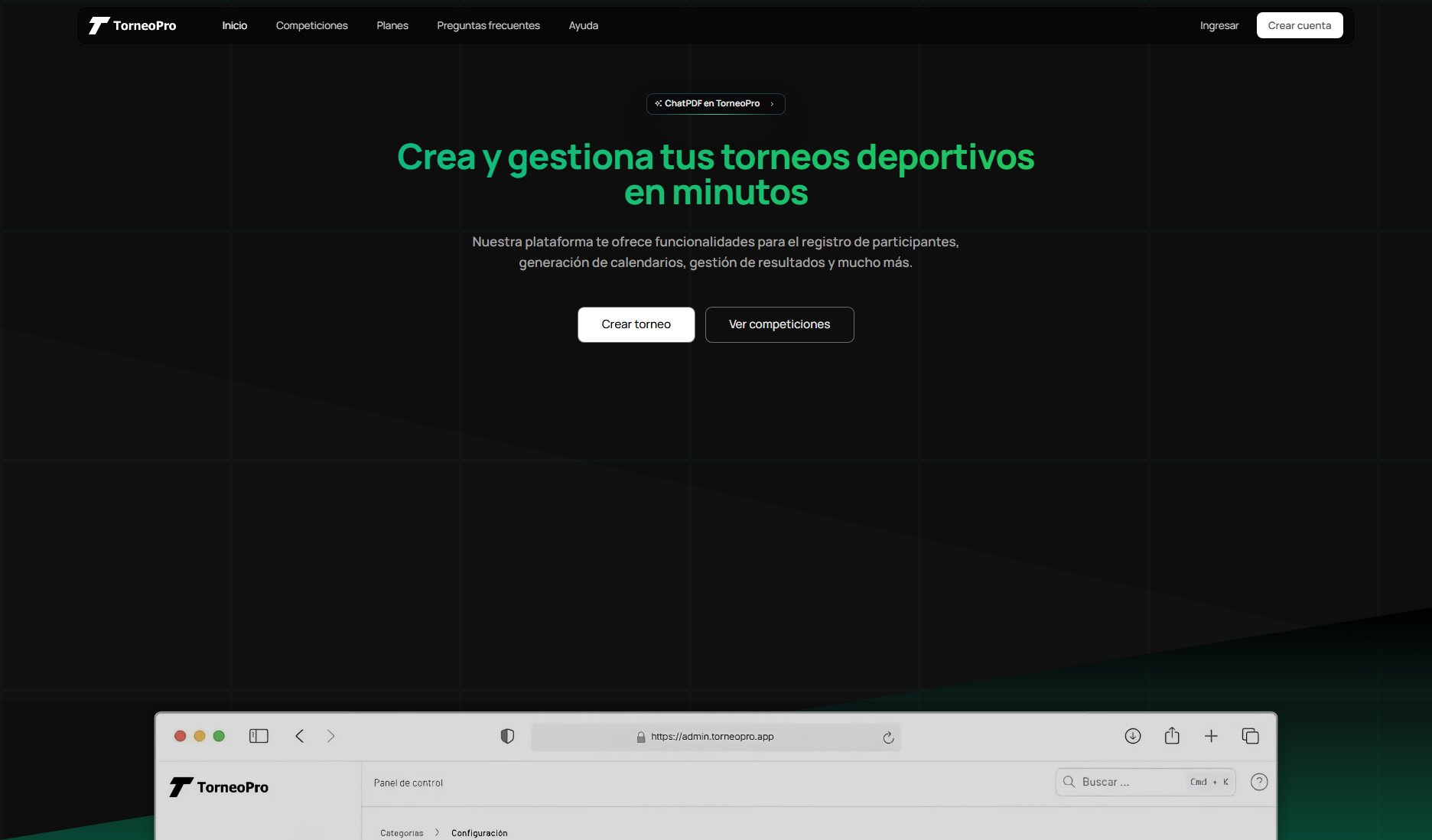
Task: Click the Ingresar link
Action: pyautogui.click(x=1219, y=25)
